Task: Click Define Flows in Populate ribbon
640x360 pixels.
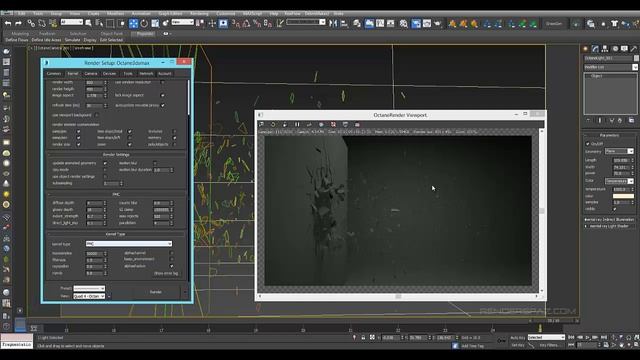Action: (x=17, y=40)
